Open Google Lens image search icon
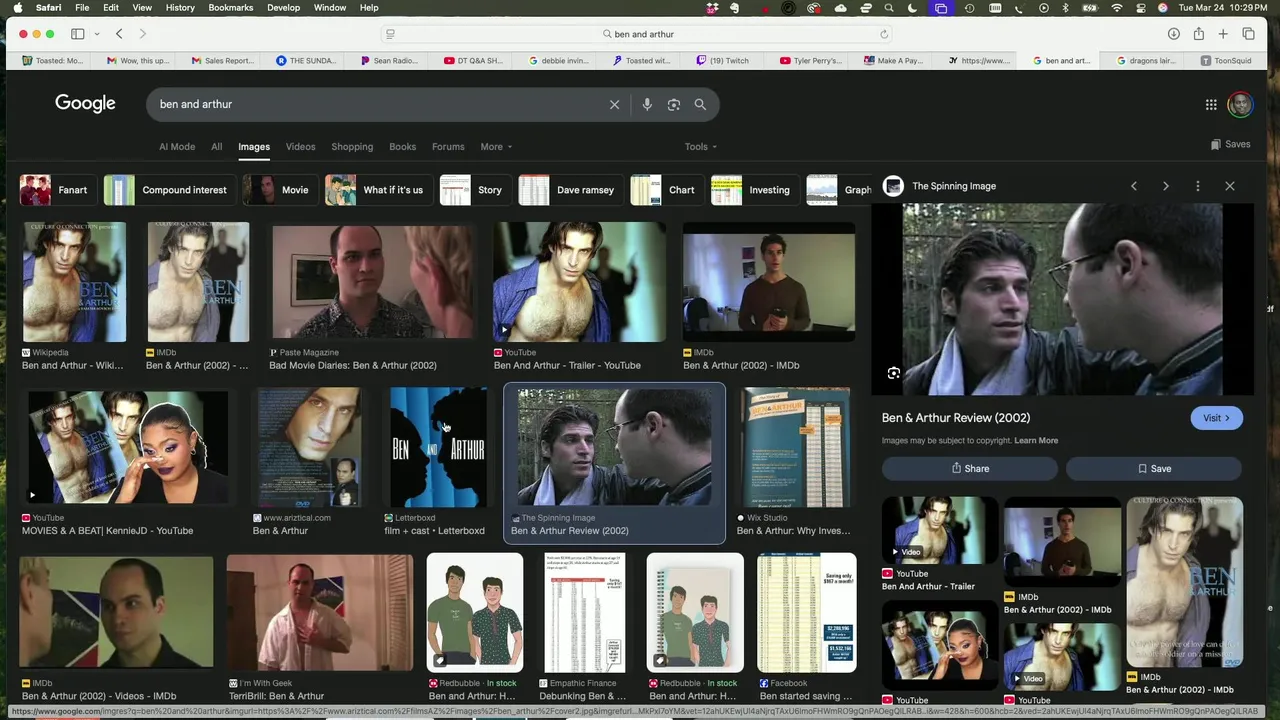 674,104
